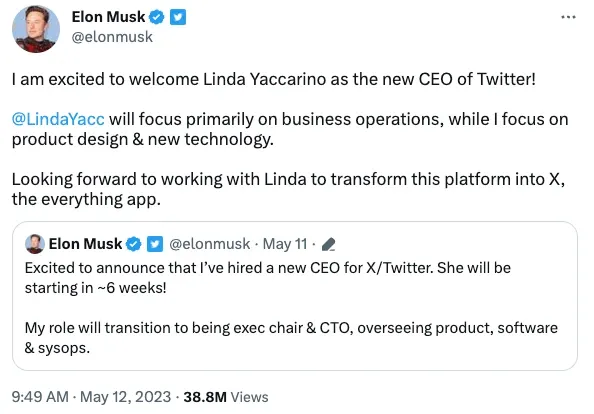Click the small avatar in the quoted tweet
The width and height of the screenshot is (594, 414).
35,244
